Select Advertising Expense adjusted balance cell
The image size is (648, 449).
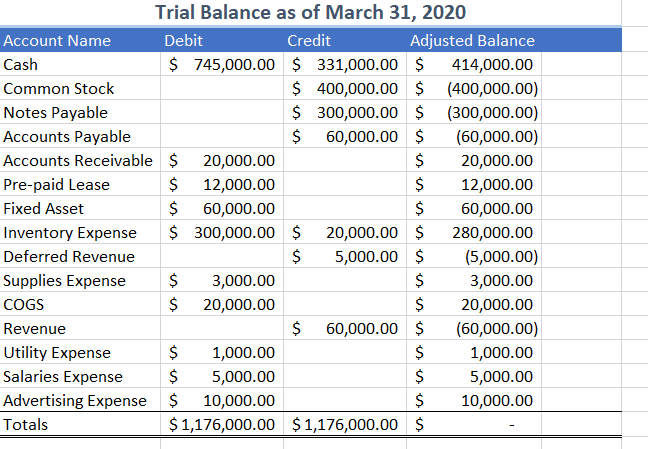point(474,400)
